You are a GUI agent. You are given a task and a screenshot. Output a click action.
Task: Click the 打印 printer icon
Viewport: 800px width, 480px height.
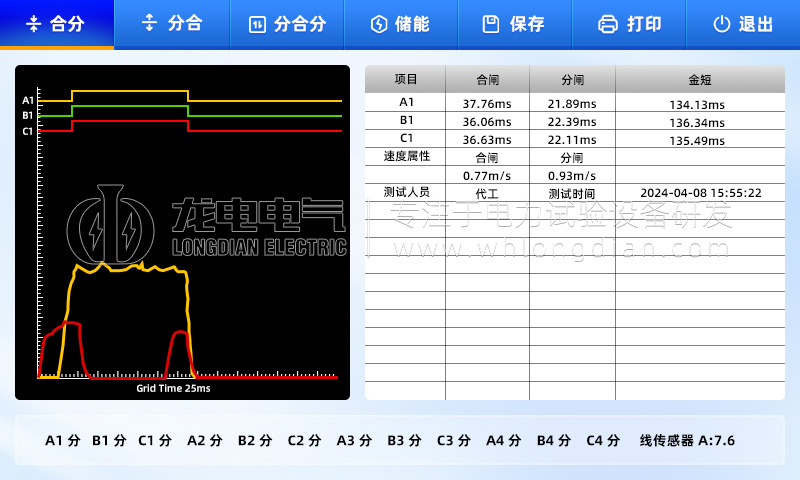point(607,24)
